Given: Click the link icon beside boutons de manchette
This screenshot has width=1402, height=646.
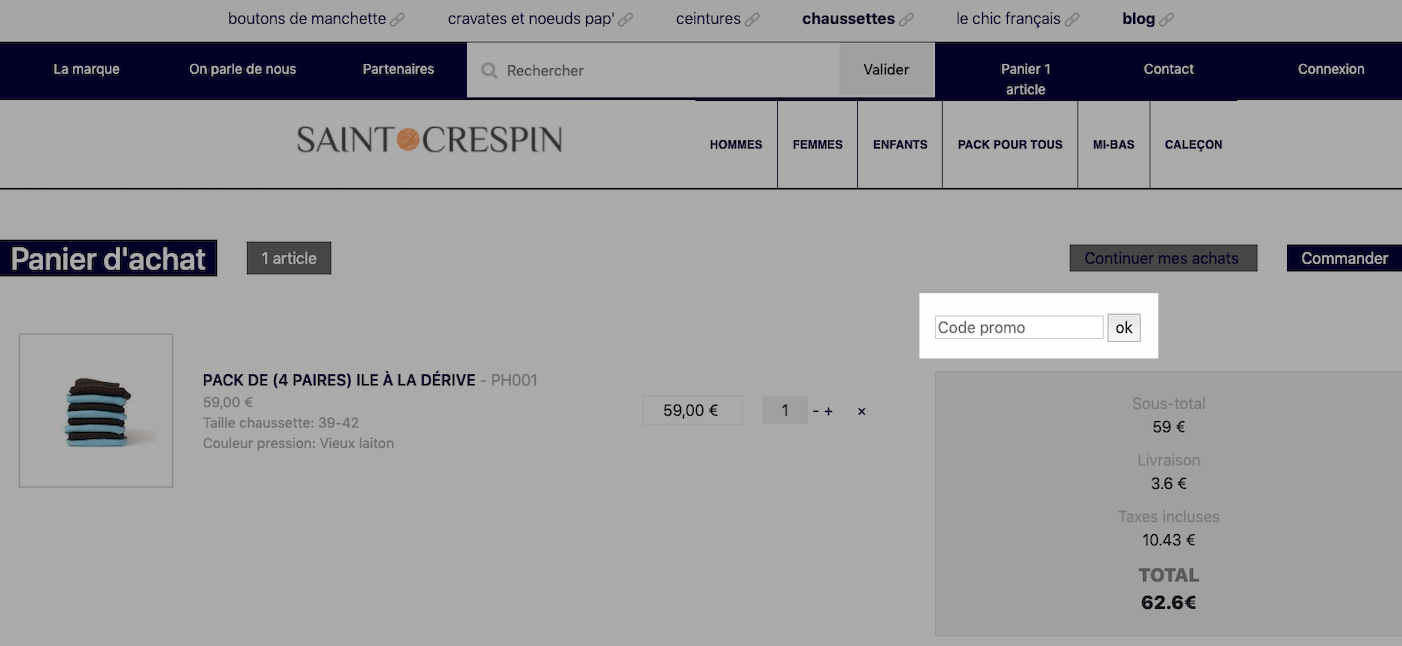Looking at the screenshot, I should coord(398,19).
